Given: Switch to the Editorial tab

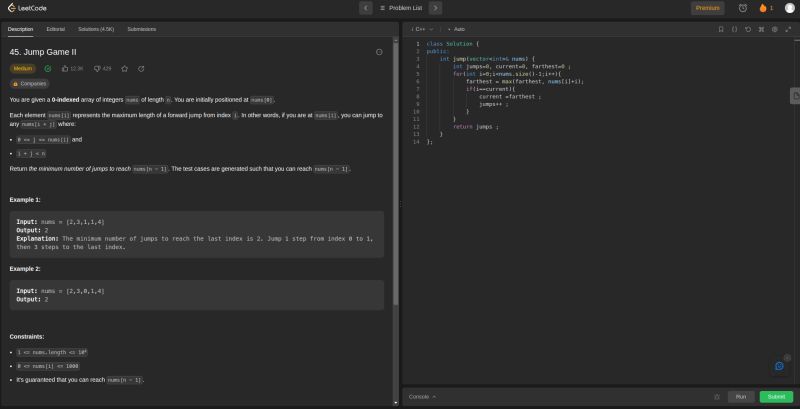Looking at the screenshot, I should pos(55,29).
